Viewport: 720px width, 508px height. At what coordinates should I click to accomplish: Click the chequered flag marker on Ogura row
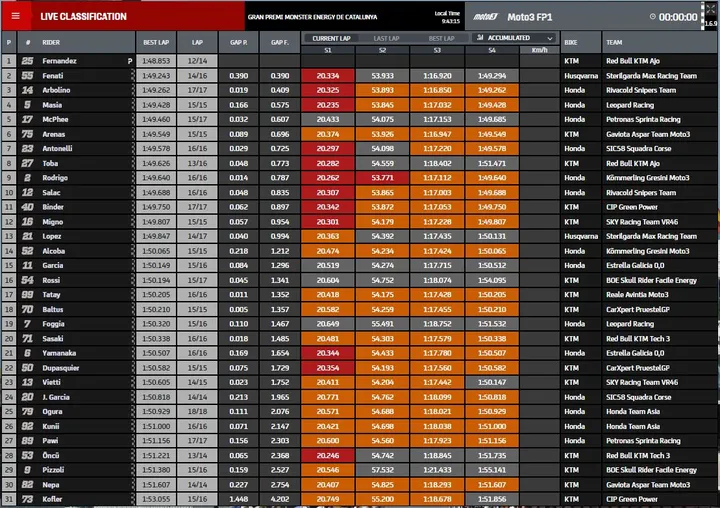coord(133,412)
